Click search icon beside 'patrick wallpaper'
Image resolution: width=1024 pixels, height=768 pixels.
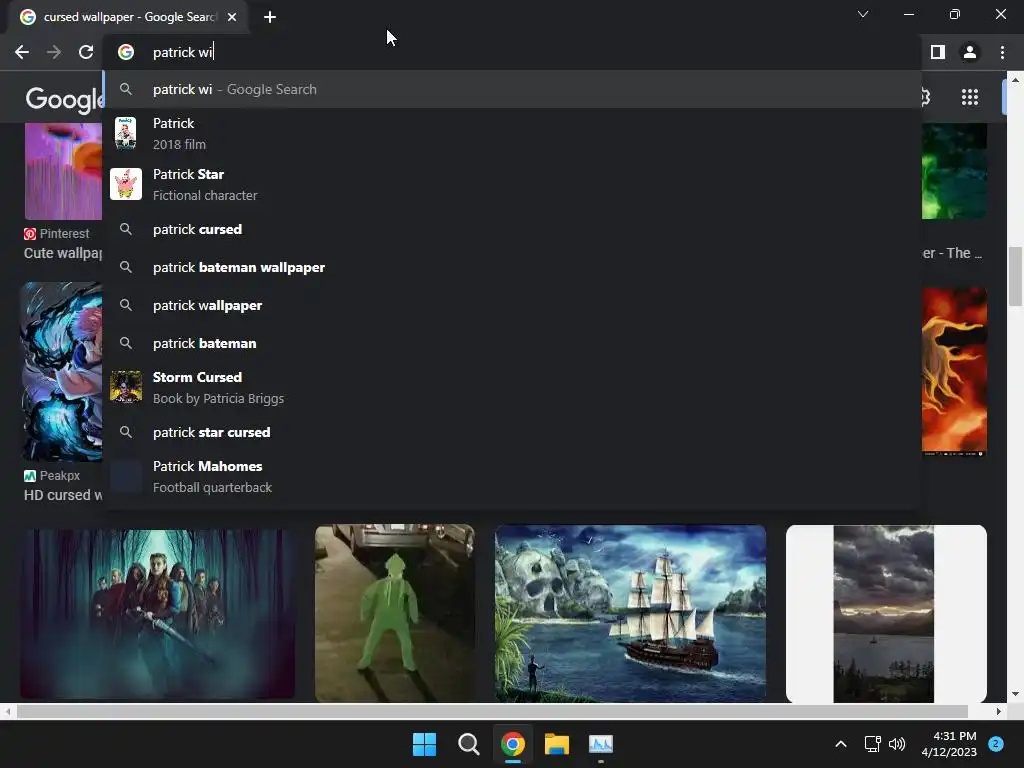tap(125, 305)
